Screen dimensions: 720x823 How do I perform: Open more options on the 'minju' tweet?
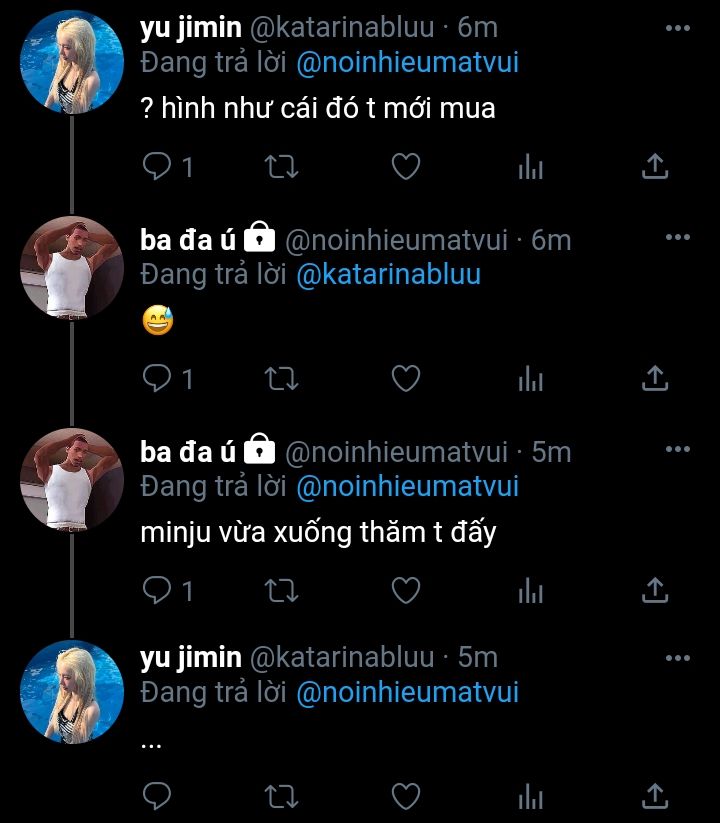[x=678, y=449]
